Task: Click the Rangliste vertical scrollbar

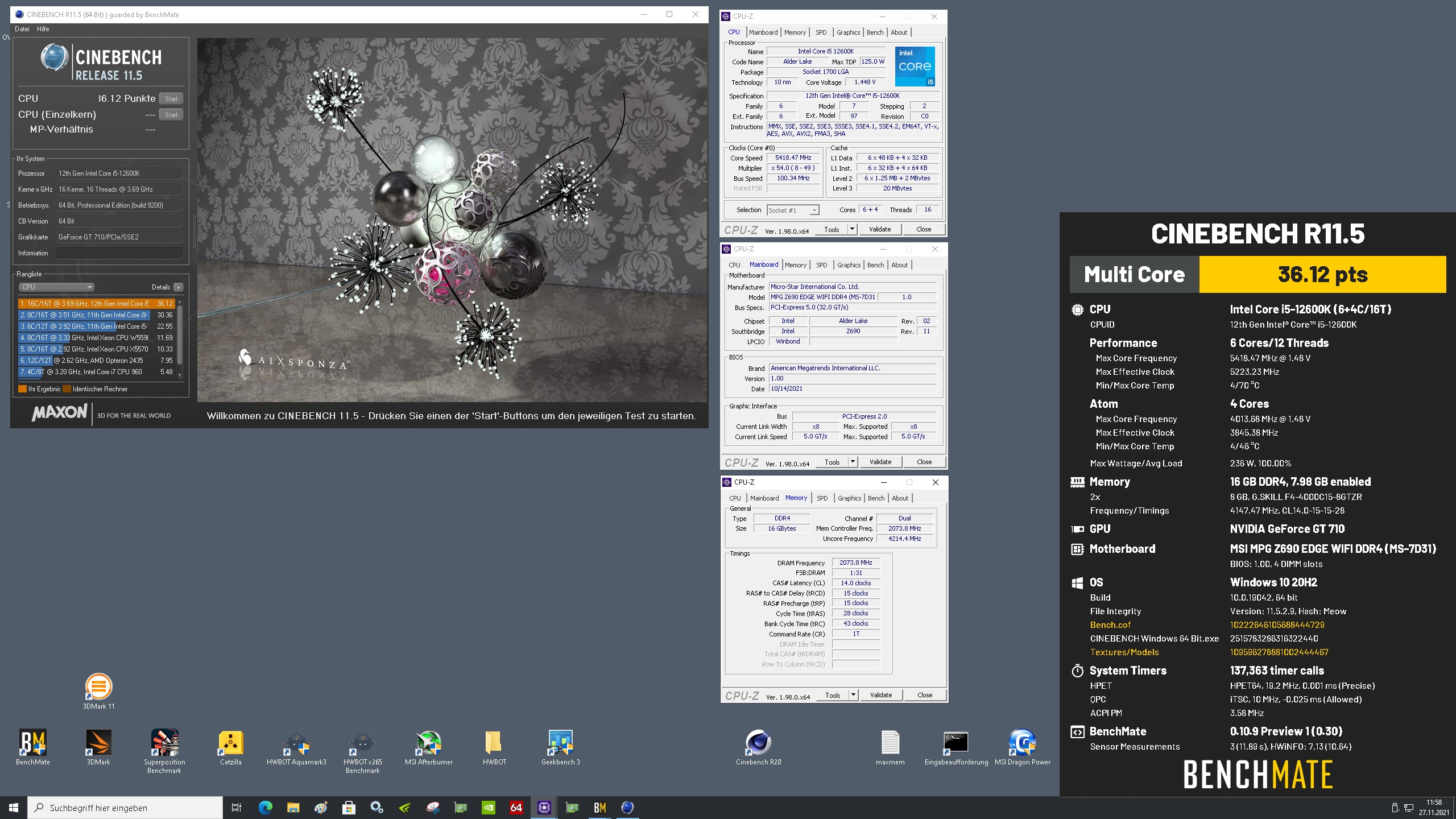Action: tap(180, 338)
